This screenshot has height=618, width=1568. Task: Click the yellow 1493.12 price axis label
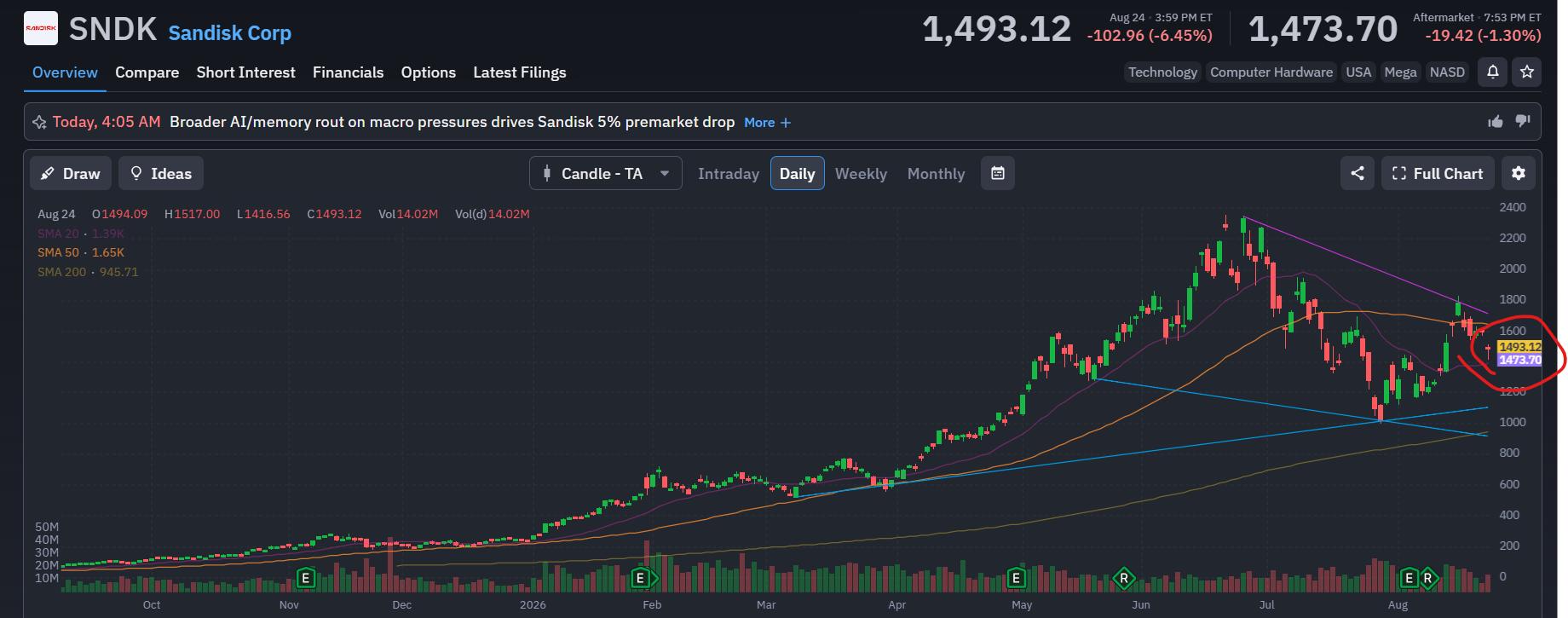tap(1519, 347)
